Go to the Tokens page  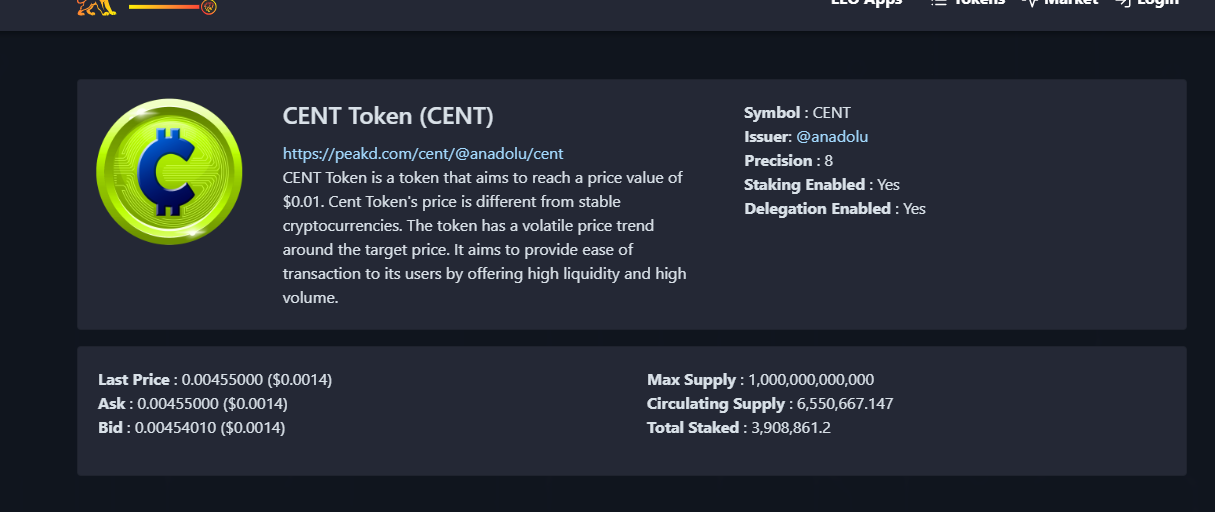tap(978, 3)
